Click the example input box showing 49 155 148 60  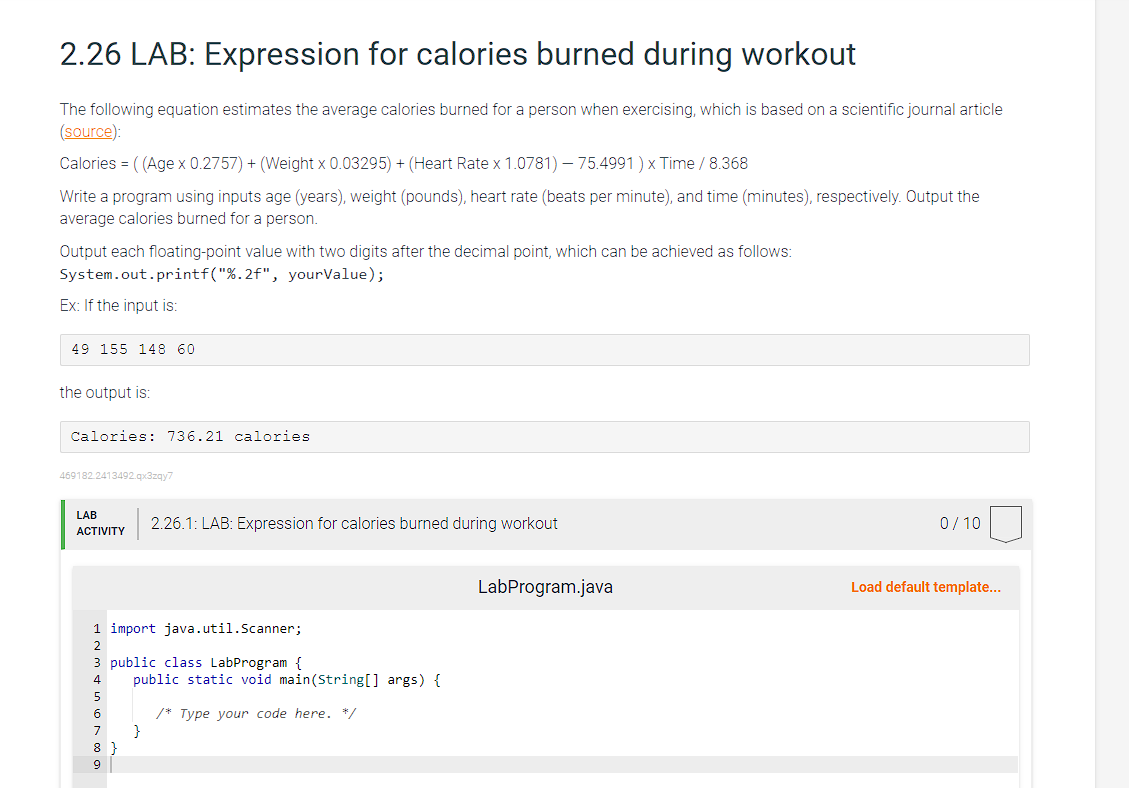click(544, 349)
